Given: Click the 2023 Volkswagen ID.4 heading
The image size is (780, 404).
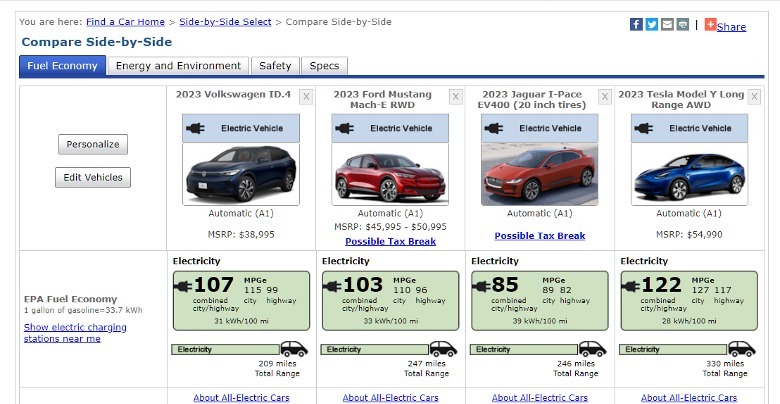Looking at the screenshot, I should click(233, 95).
